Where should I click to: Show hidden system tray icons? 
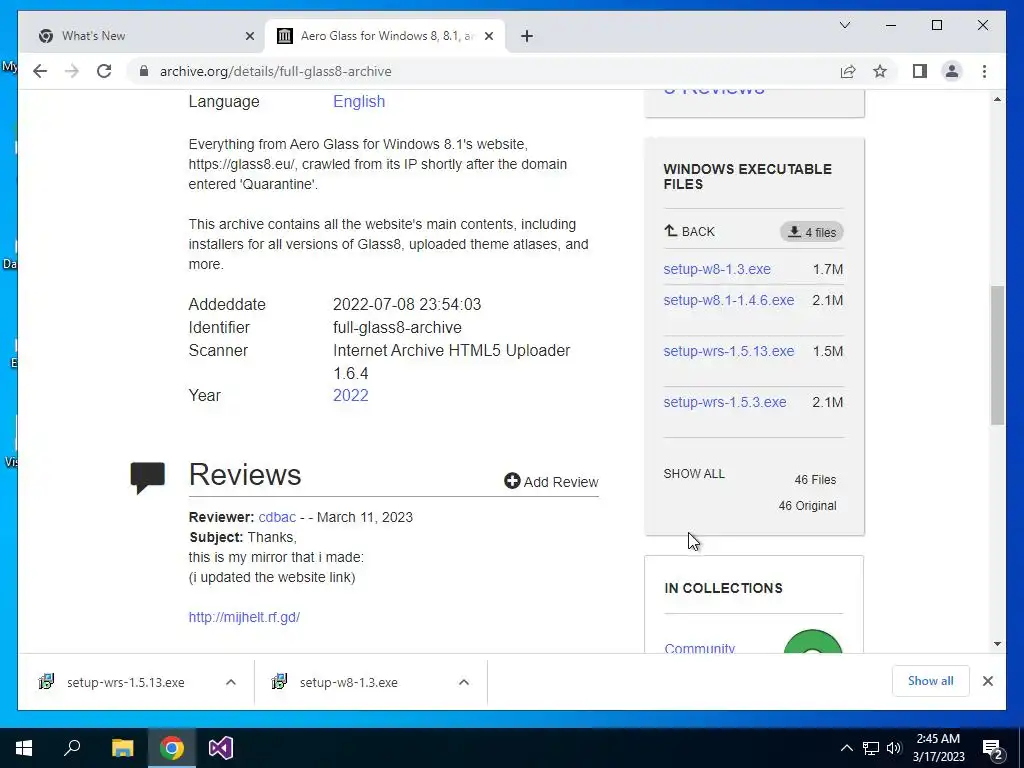(x=846, y=748)
